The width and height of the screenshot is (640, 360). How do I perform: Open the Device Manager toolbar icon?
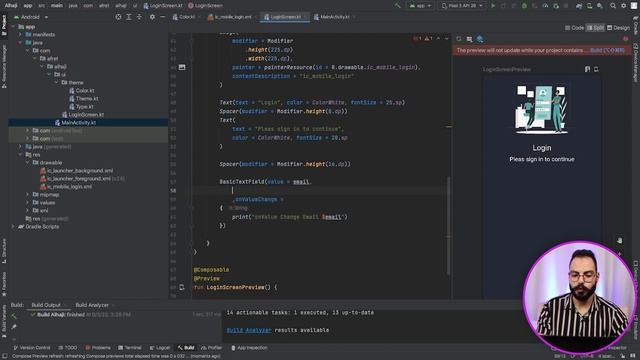coord(589,6)
